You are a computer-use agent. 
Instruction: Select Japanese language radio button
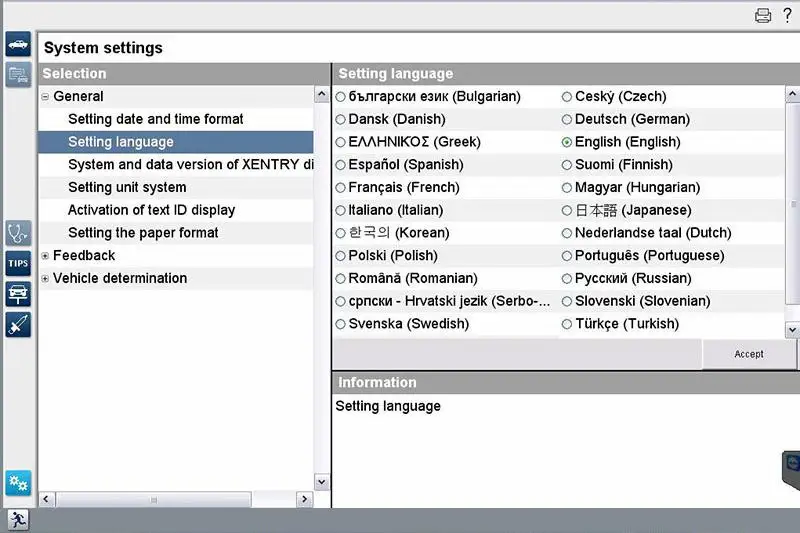click(x=566, y=210)
